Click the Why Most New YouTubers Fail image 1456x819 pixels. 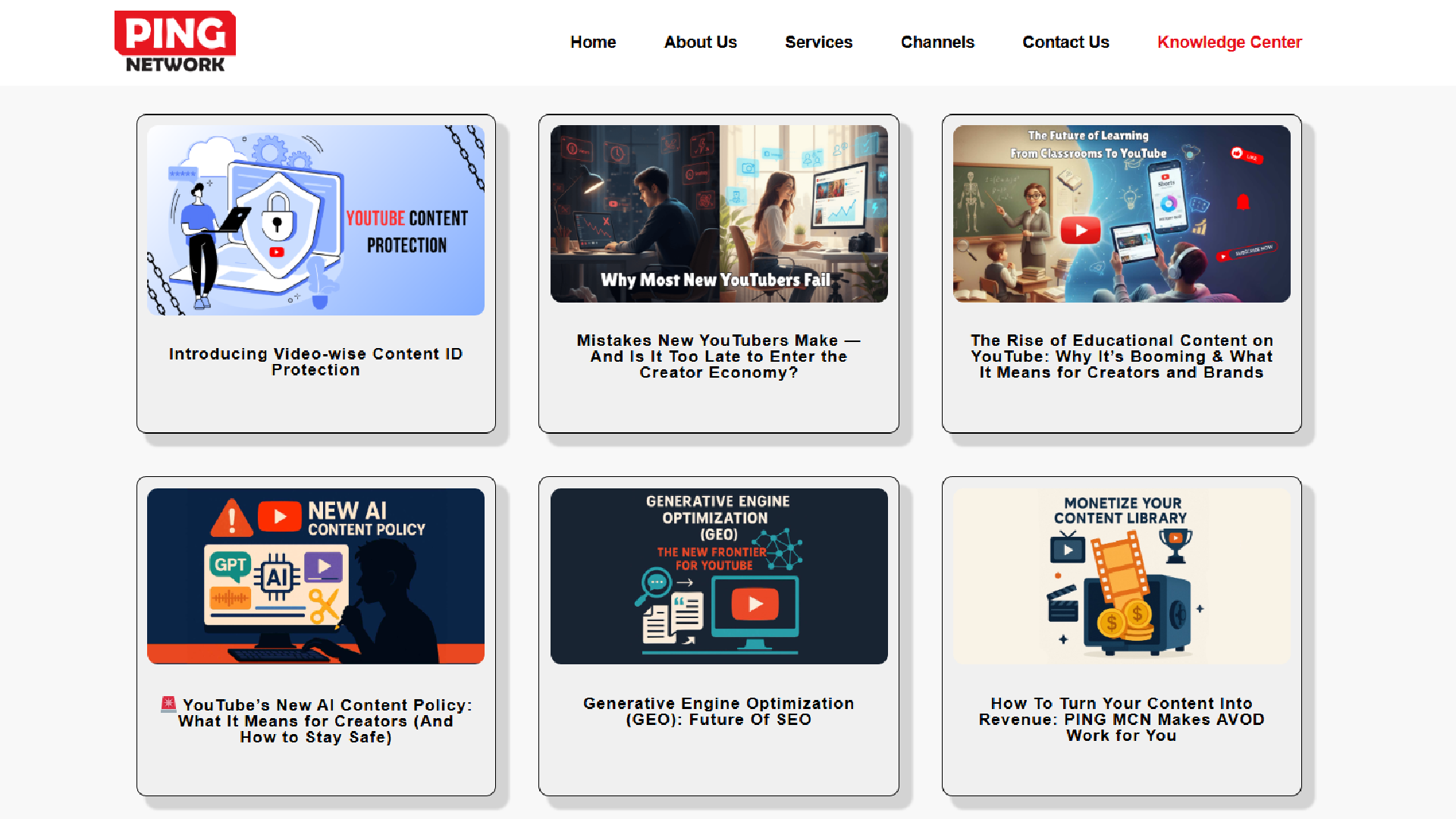point(719,214)
